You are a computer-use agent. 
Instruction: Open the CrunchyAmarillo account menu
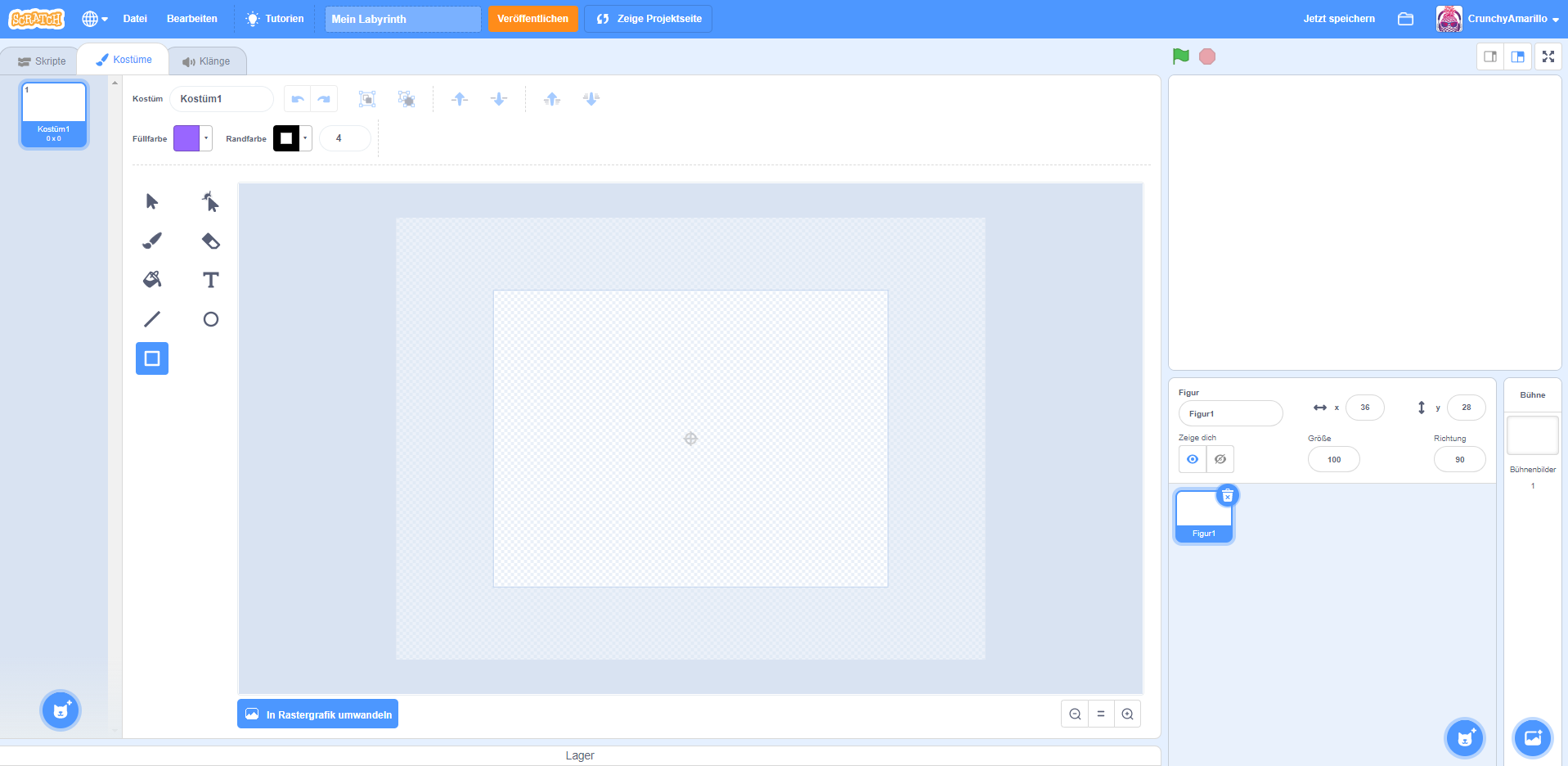[1498, 19]
